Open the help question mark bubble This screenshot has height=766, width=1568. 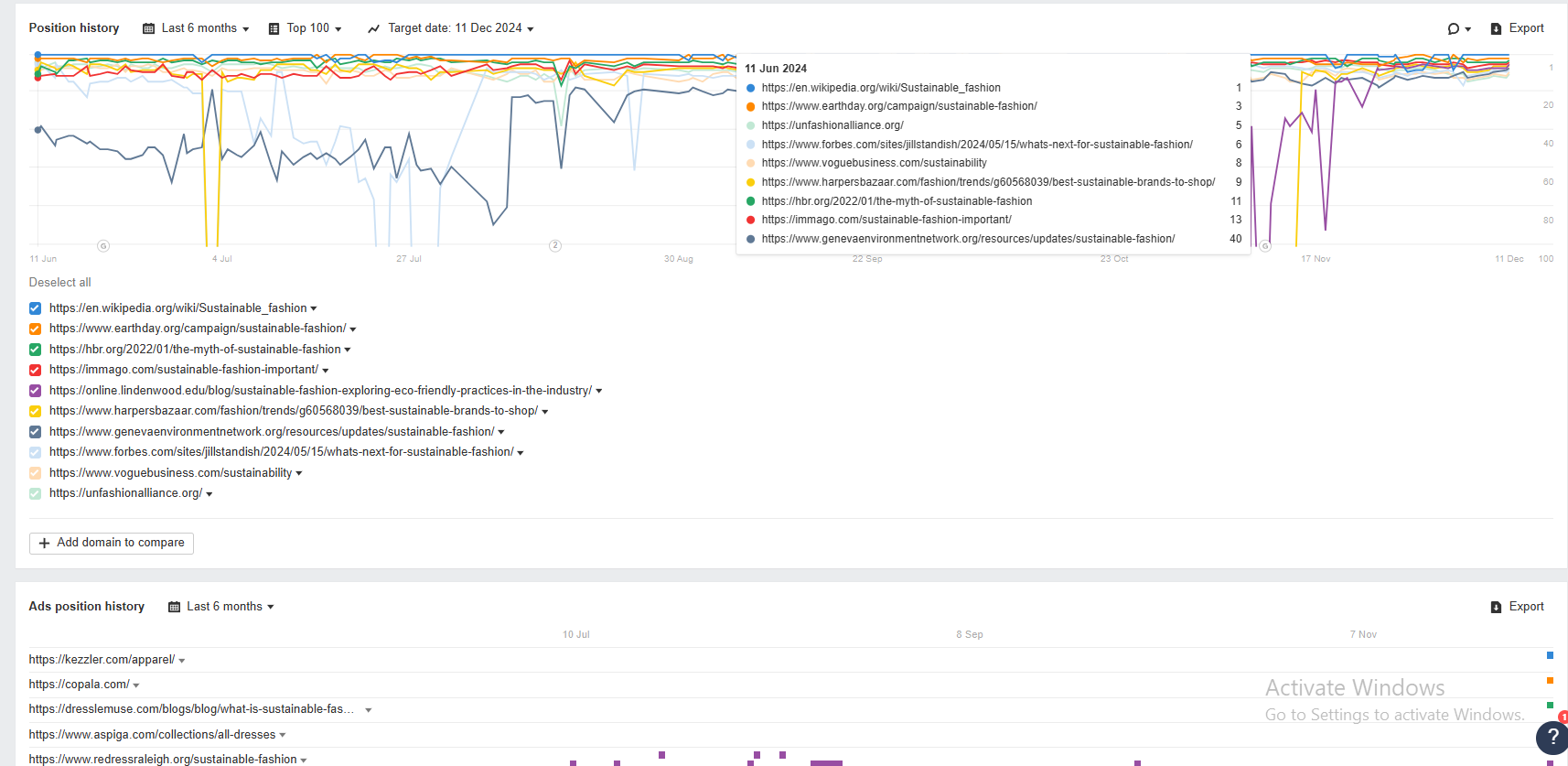click(x=1552, y=737)
